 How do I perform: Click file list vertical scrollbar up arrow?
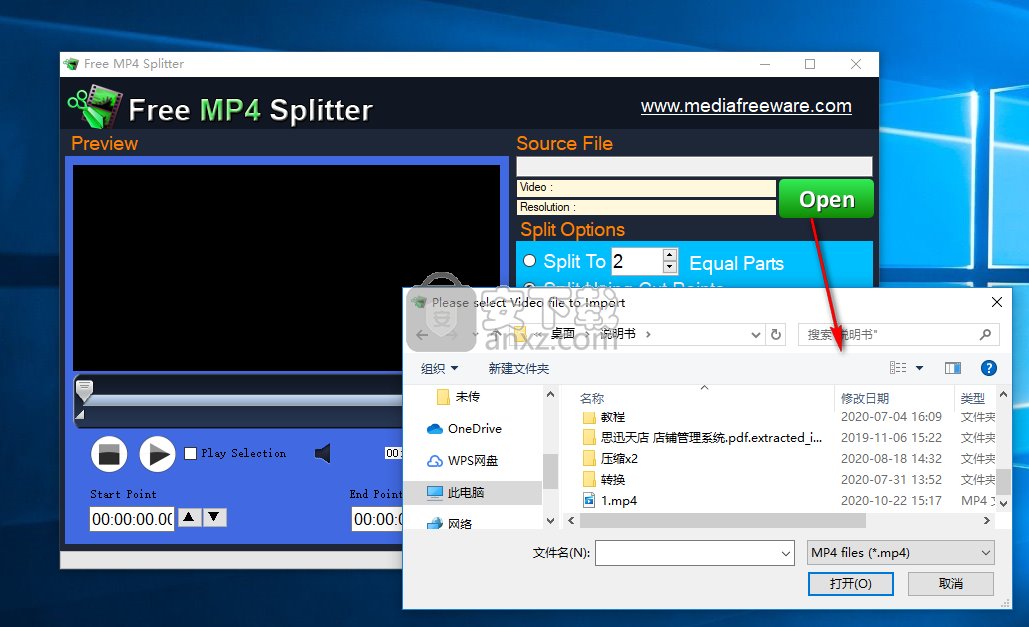1003,395
